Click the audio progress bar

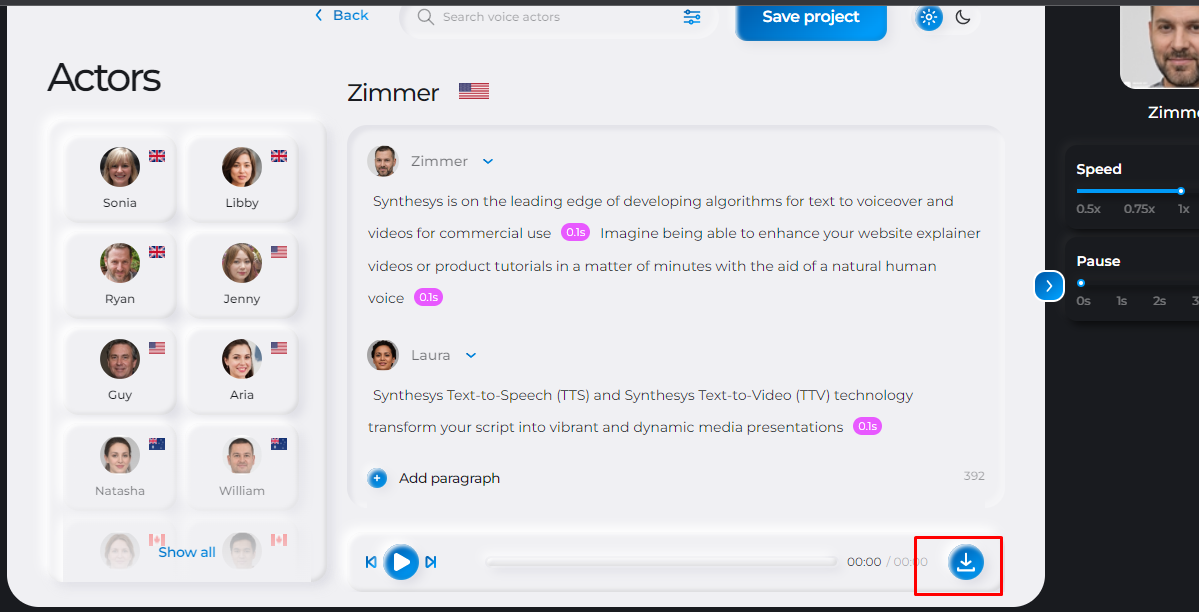(x=661, y=562)
